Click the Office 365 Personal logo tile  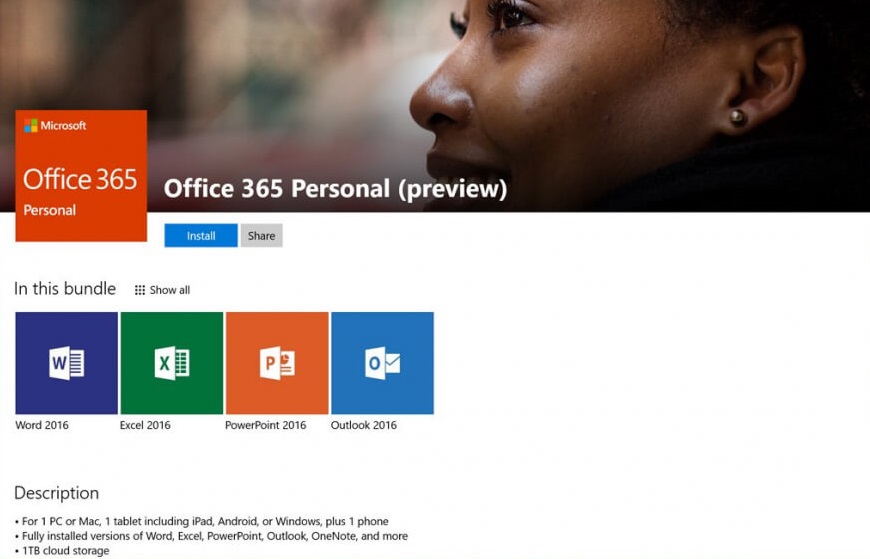[x=81, y=175]
